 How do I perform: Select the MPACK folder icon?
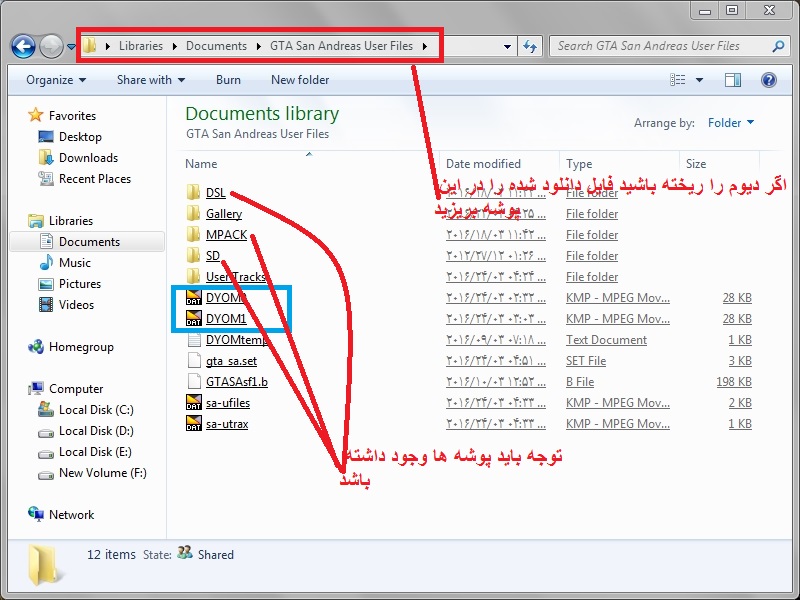(x=193, y=234)
